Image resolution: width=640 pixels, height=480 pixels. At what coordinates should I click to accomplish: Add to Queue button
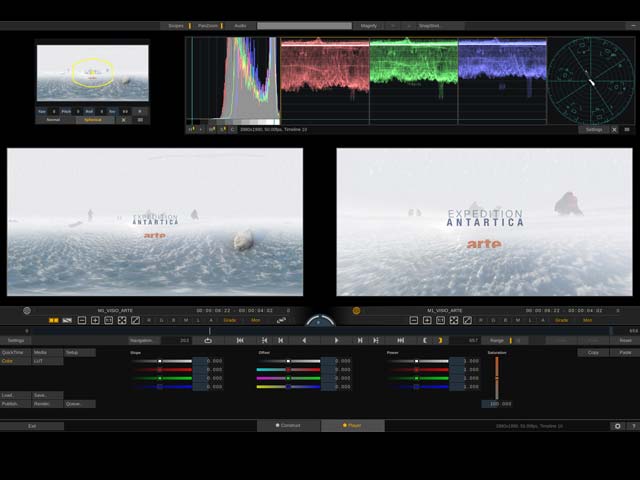[80, 404]
